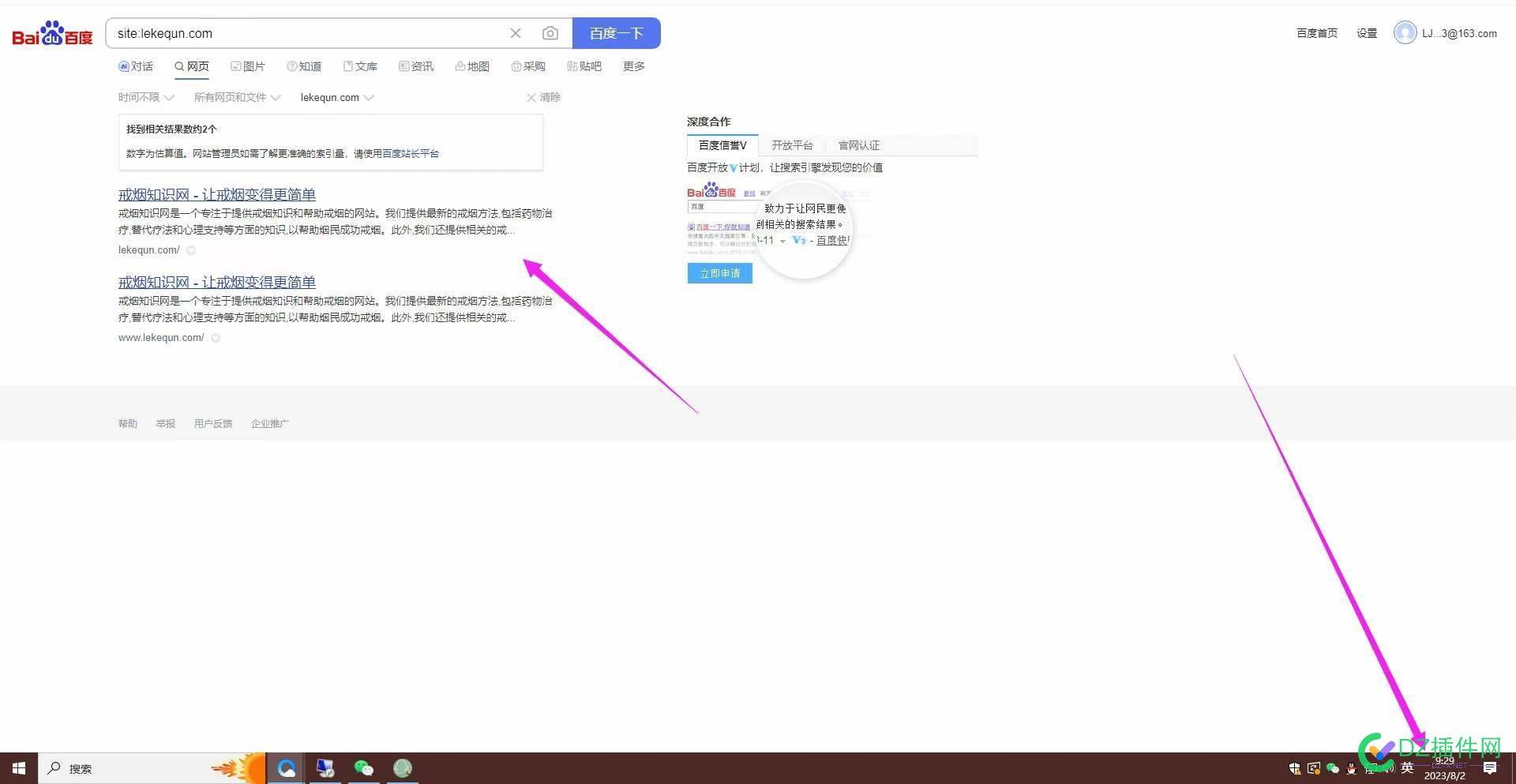This screenshot has height=784, width=1516.
Task: Open the 企业推广 footer link
Action: pos(270,423)
